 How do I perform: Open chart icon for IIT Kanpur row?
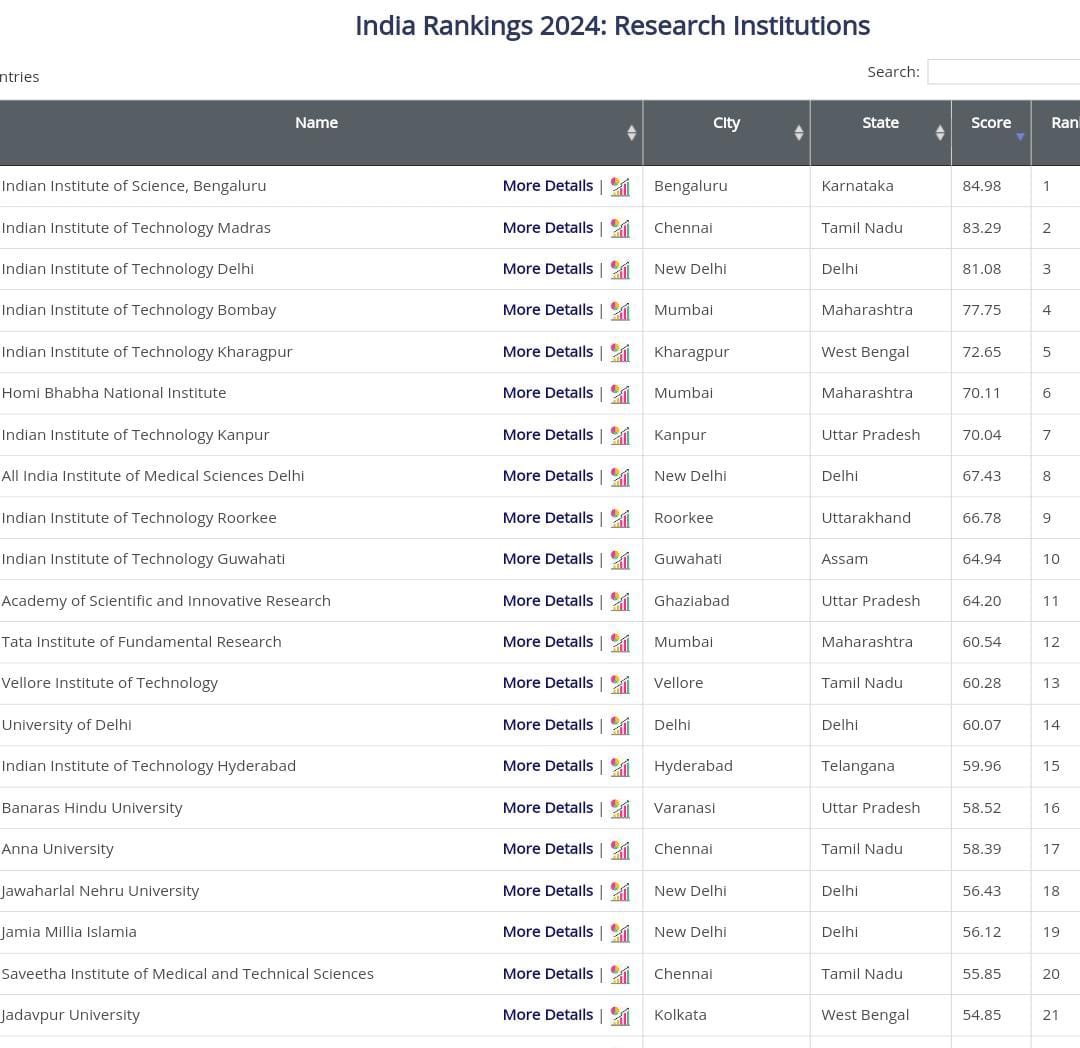[x=620, y=435]
